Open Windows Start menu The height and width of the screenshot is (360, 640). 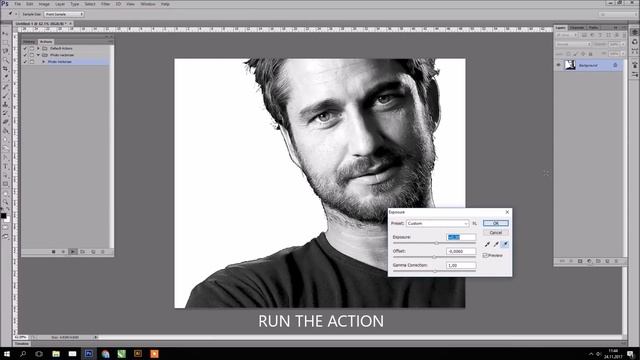(x=7, y=353)
